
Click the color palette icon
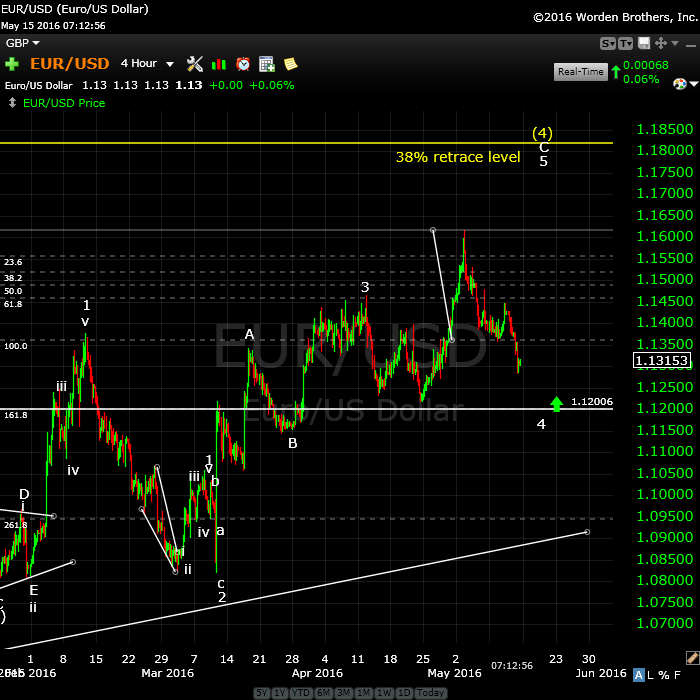pyautogui.click(x=679, y=83)
